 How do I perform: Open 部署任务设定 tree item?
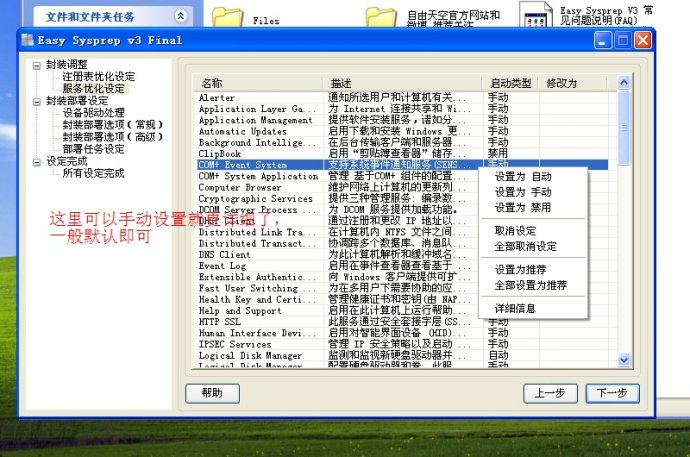coord(93,149)
